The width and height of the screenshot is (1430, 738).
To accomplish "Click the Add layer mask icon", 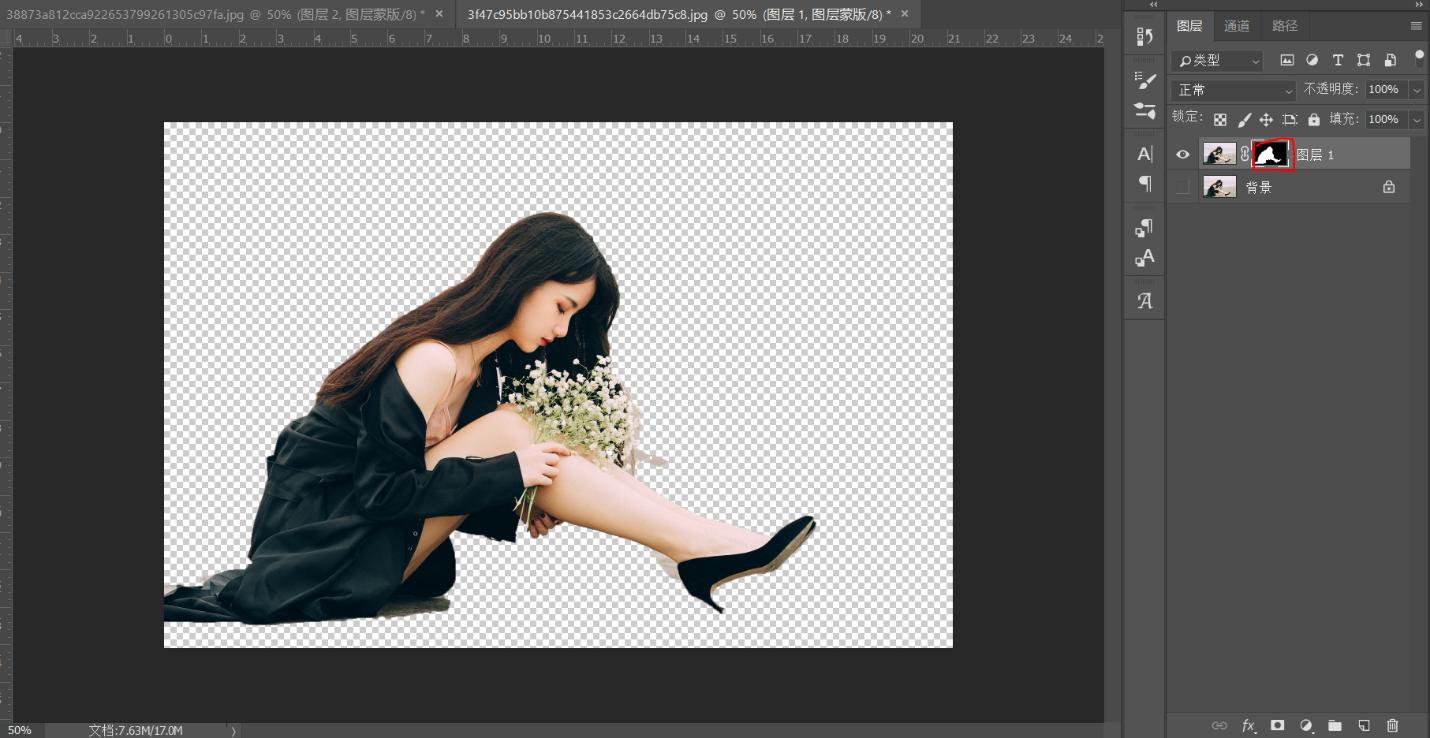I will point(1275,725).
